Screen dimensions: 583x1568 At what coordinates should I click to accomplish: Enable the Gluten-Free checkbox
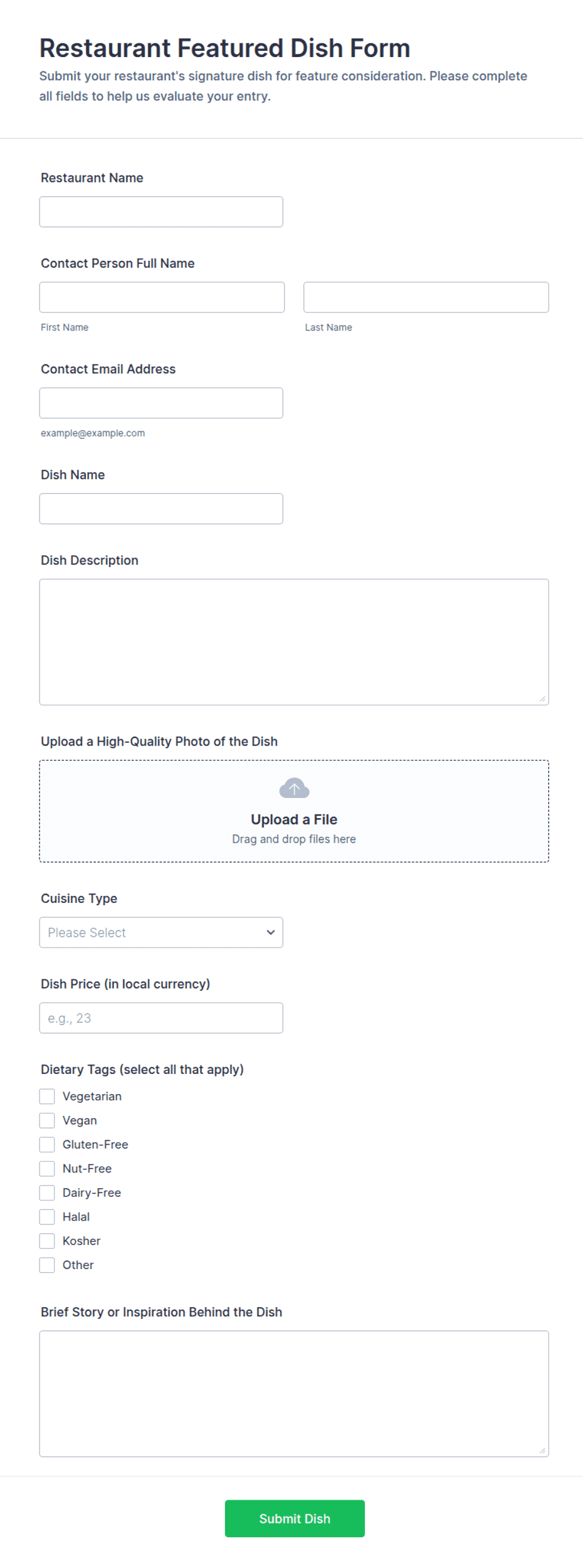47,1144
